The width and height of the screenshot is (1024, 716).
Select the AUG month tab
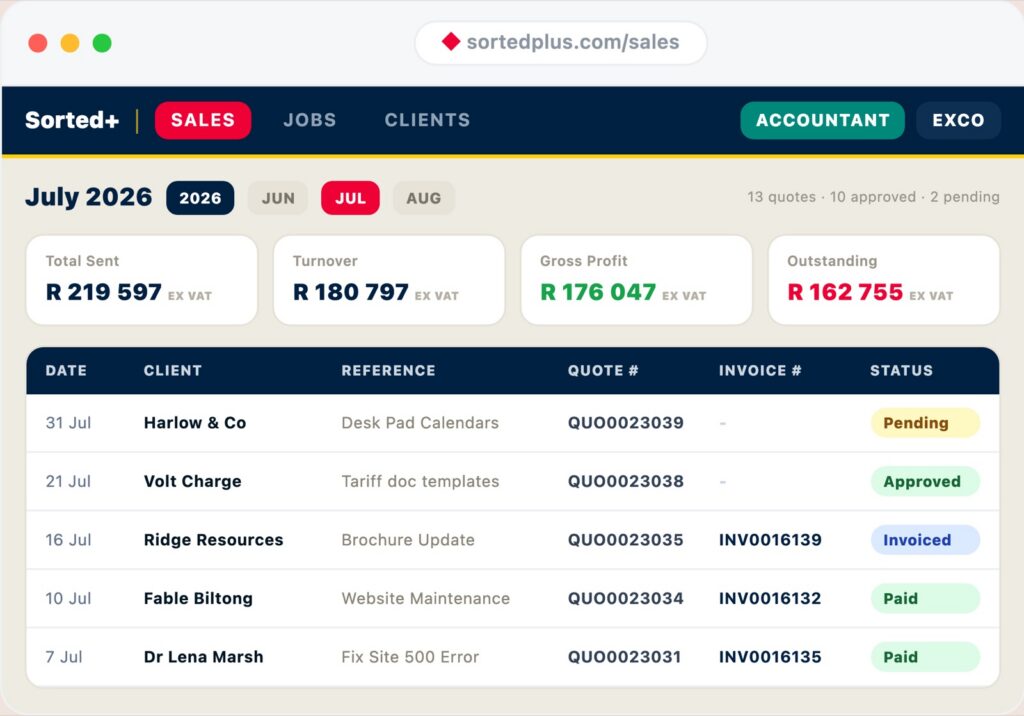click(x=423, y=198)
